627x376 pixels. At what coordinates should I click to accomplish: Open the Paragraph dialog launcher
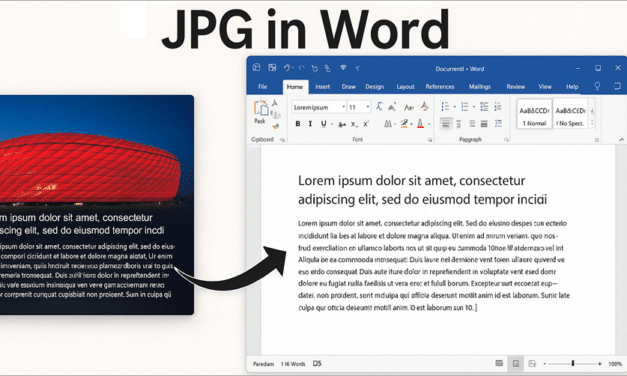tap(506, 140)
